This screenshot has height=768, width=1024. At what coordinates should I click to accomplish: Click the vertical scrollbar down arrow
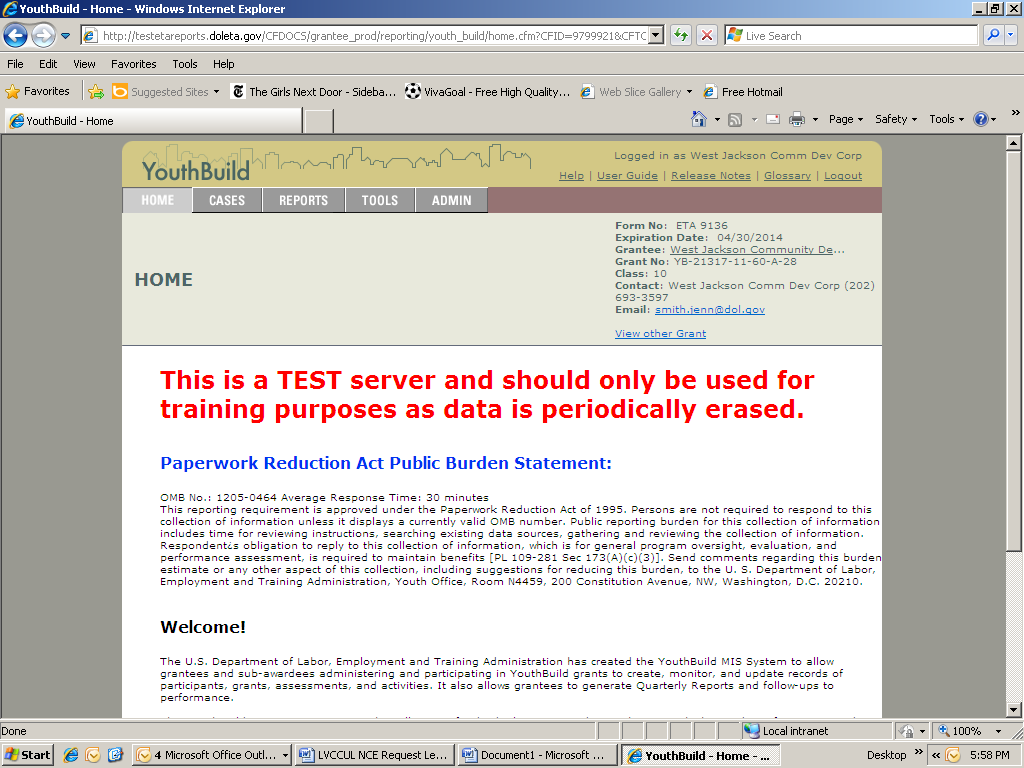pyautogui.click(x=1013, y=710)
